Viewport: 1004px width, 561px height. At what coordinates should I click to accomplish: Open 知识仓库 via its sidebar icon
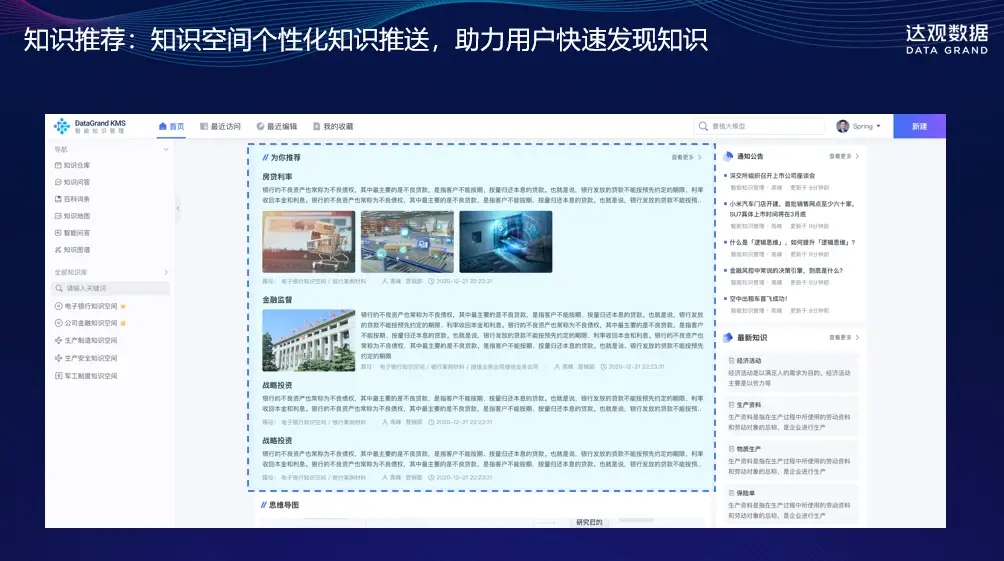click(58, 165)
